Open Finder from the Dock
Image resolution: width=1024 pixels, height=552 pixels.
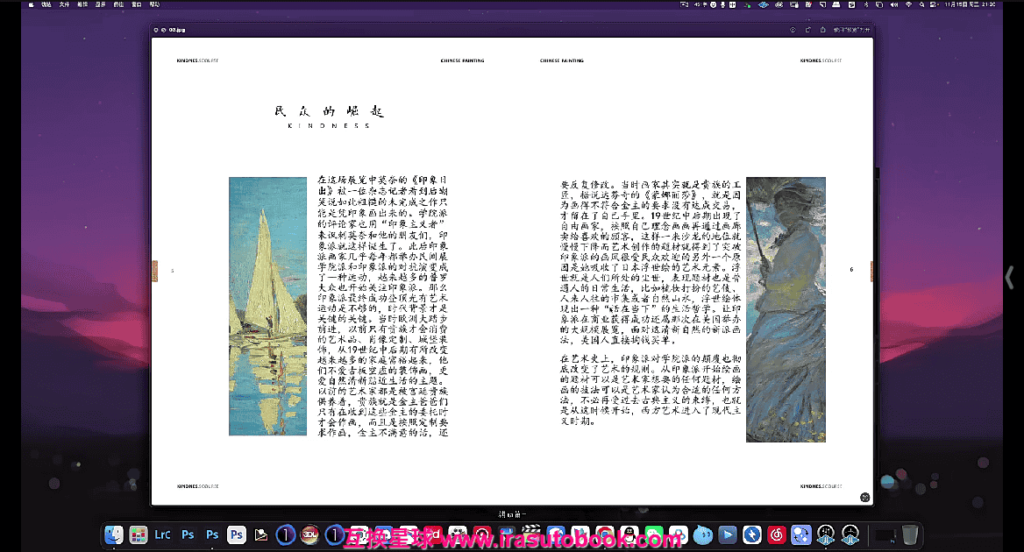114,535
